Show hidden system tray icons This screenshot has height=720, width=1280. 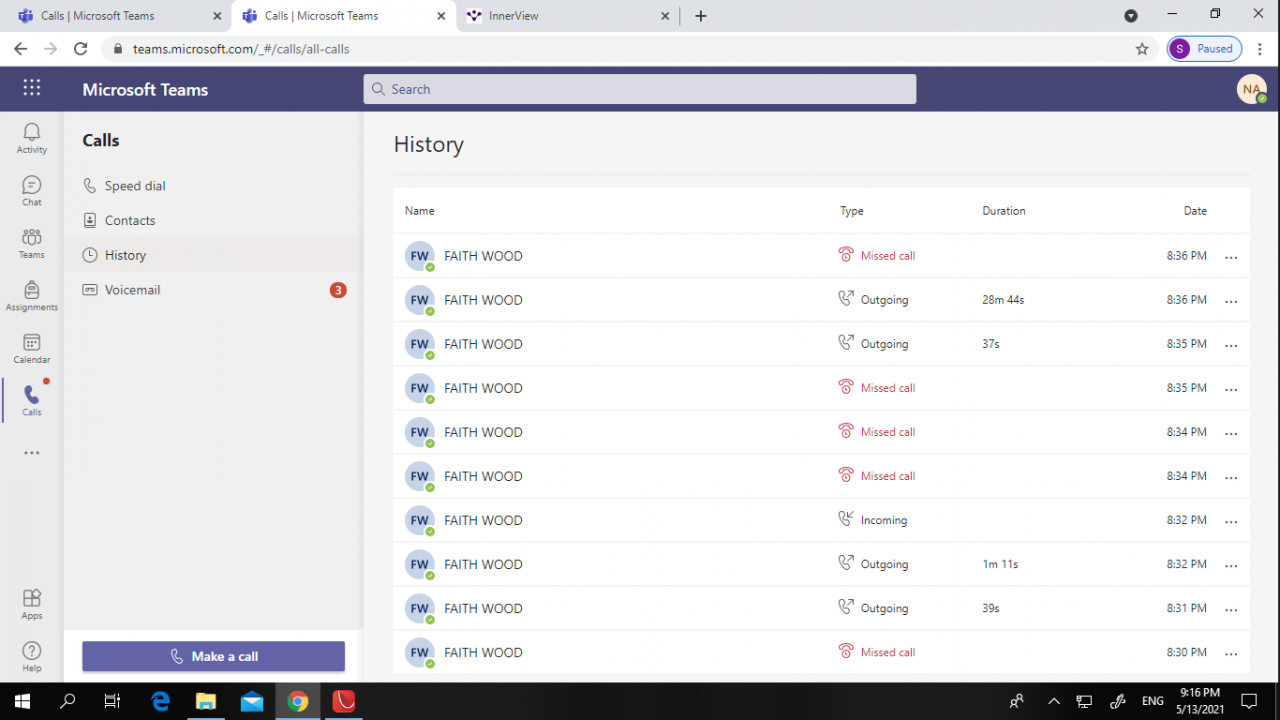click(1054, 701)
